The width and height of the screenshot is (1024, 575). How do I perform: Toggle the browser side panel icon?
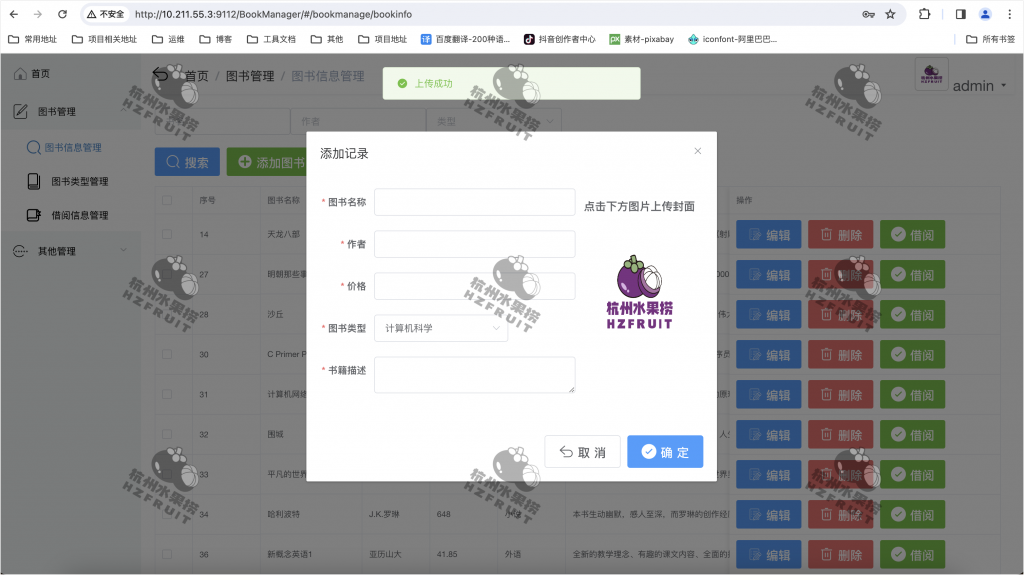[960, 14]
